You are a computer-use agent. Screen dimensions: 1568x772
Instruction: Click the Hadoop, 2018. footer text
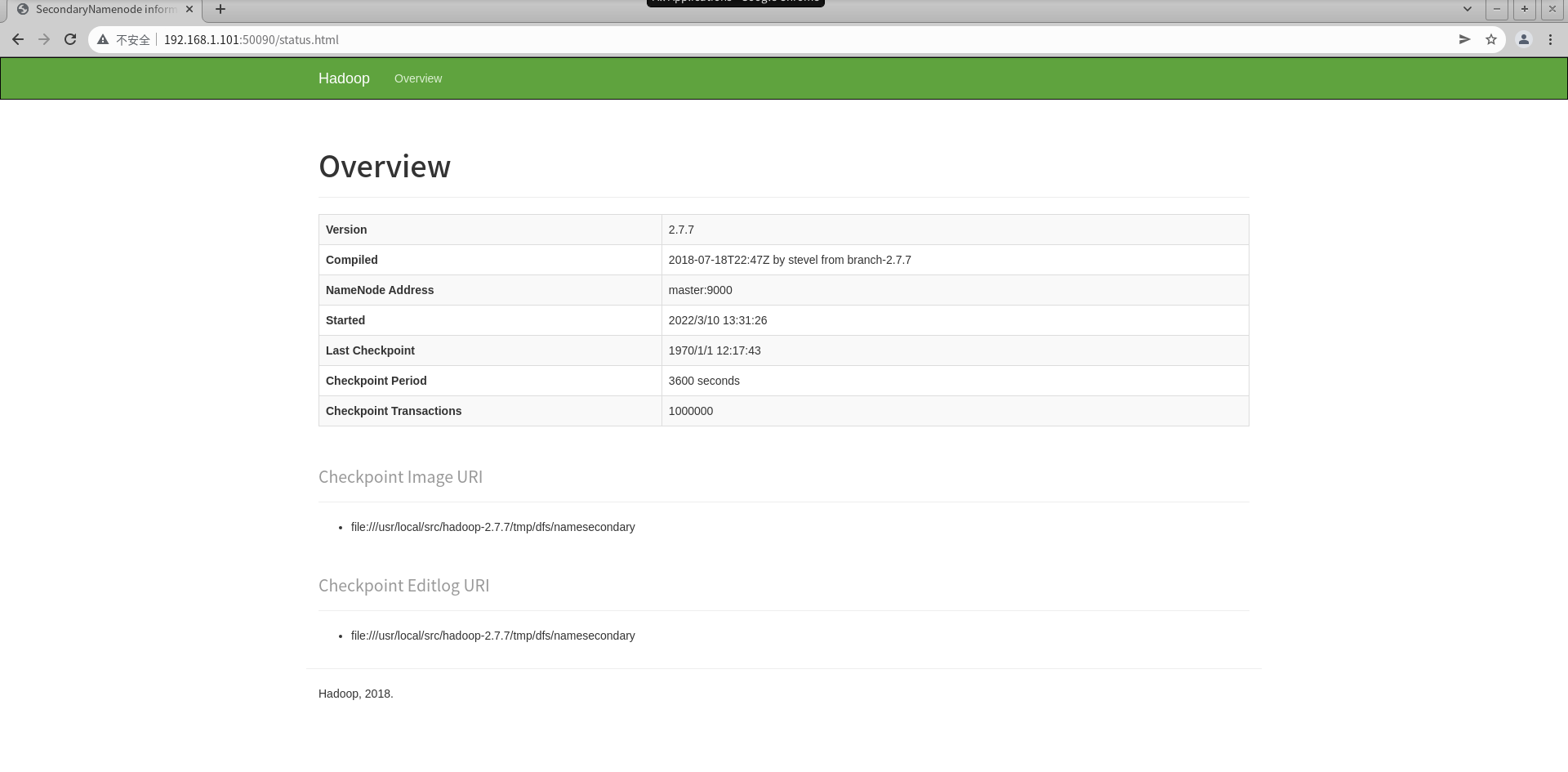(x=356, y=694)
